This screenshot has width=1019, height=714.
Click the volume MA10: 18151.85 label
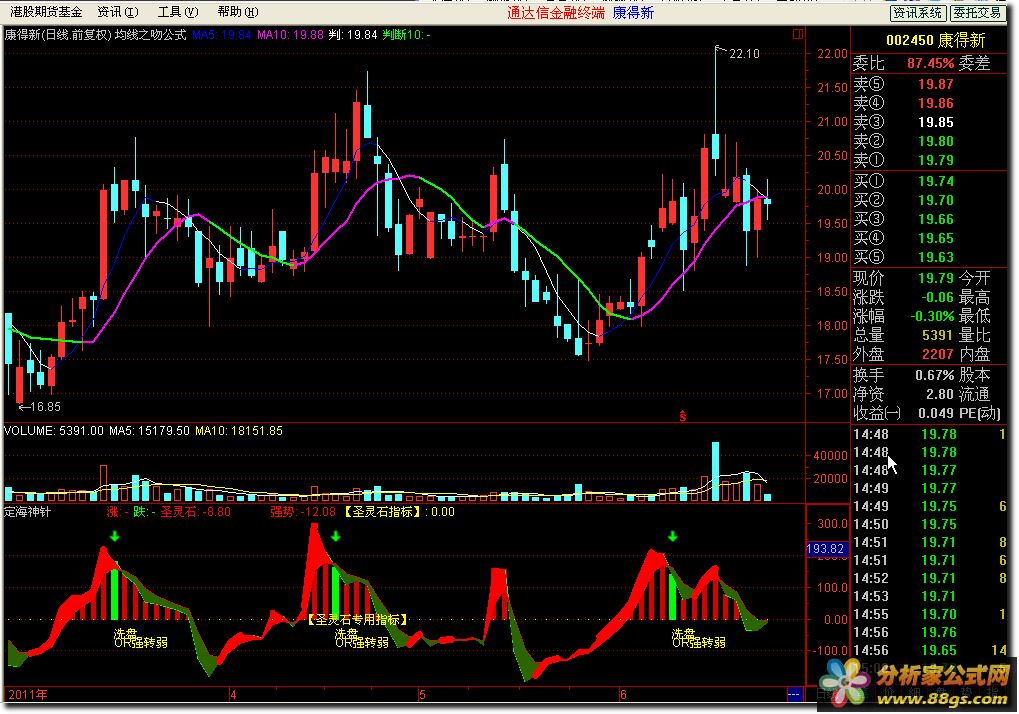(239, 431)
